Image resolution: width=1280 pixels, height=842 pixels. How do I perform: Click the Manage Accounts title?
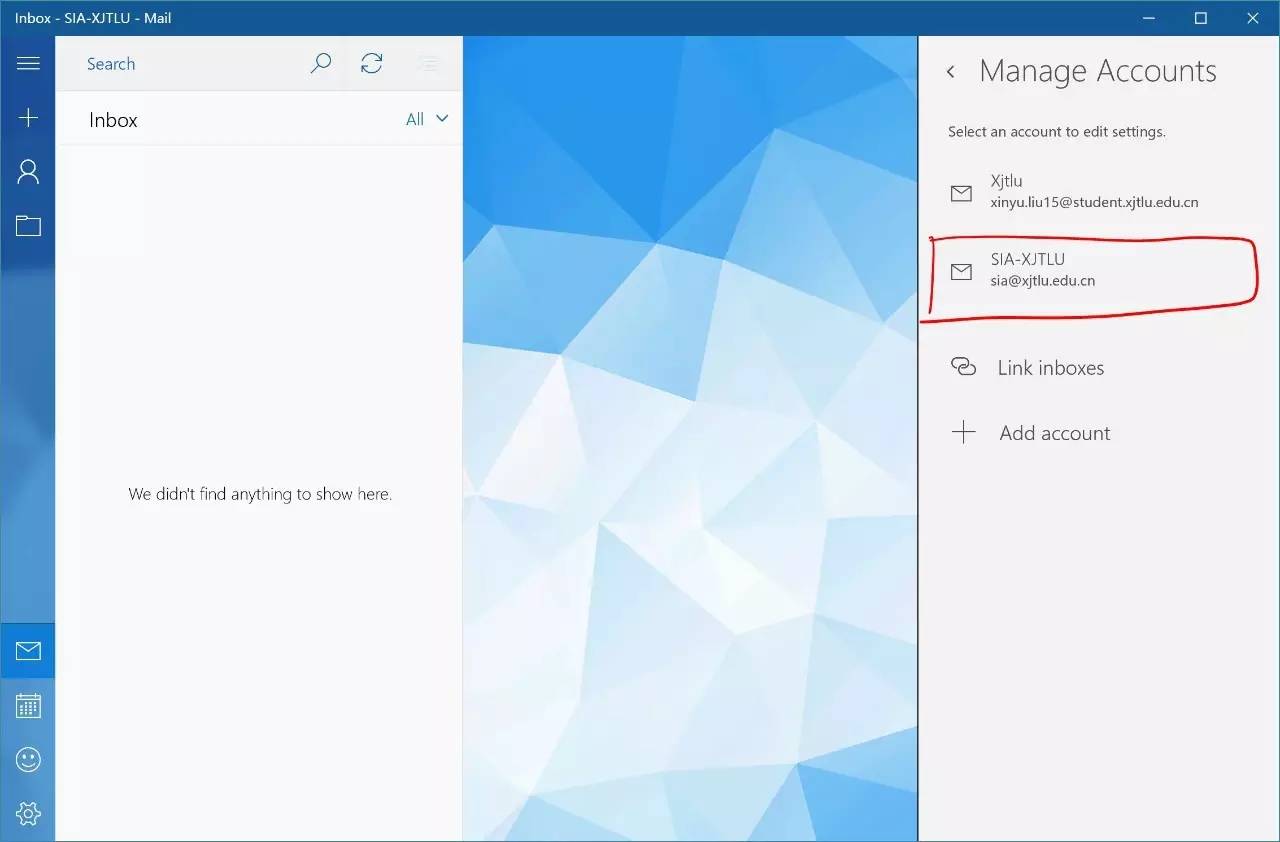click(x=1098, y=71)
